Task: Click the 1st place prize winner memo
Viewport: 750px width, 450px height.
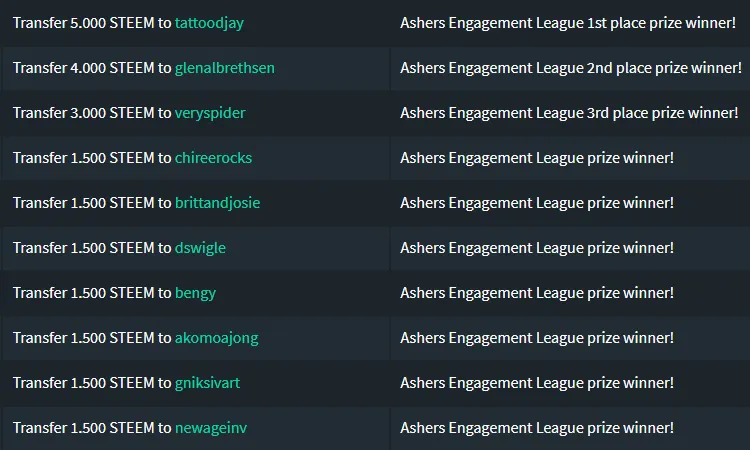Action: click(568, 23)
